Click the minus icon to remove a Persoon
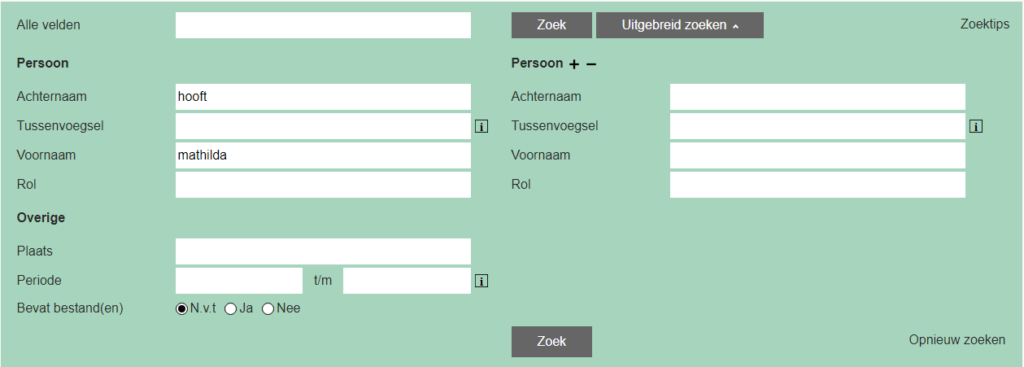The image size is (1024, 367). (591, 64)
